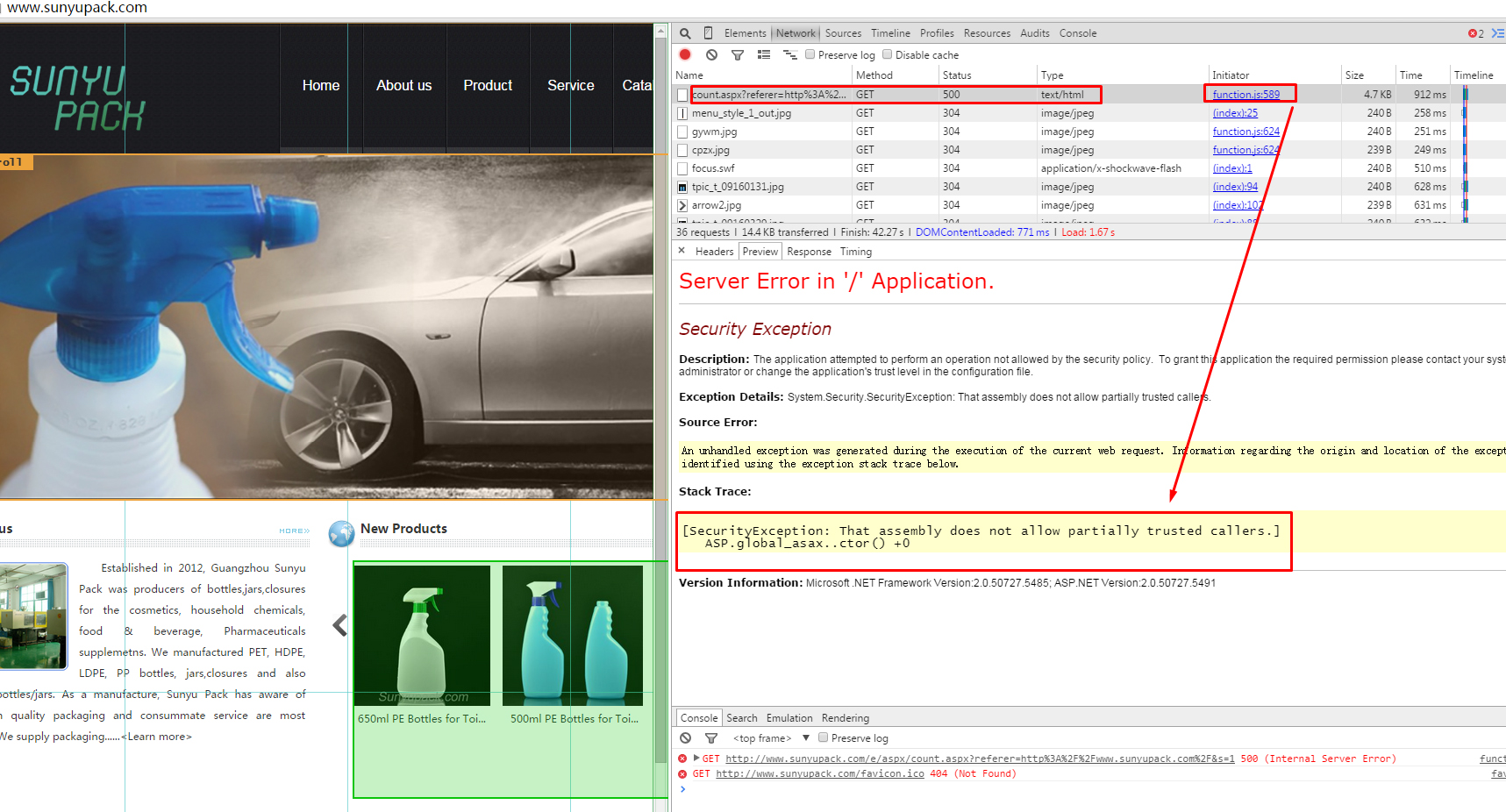Screen dimensions: 1506x812
Task: Open the Network panel filter funnel icon
Action: [738, 54]
